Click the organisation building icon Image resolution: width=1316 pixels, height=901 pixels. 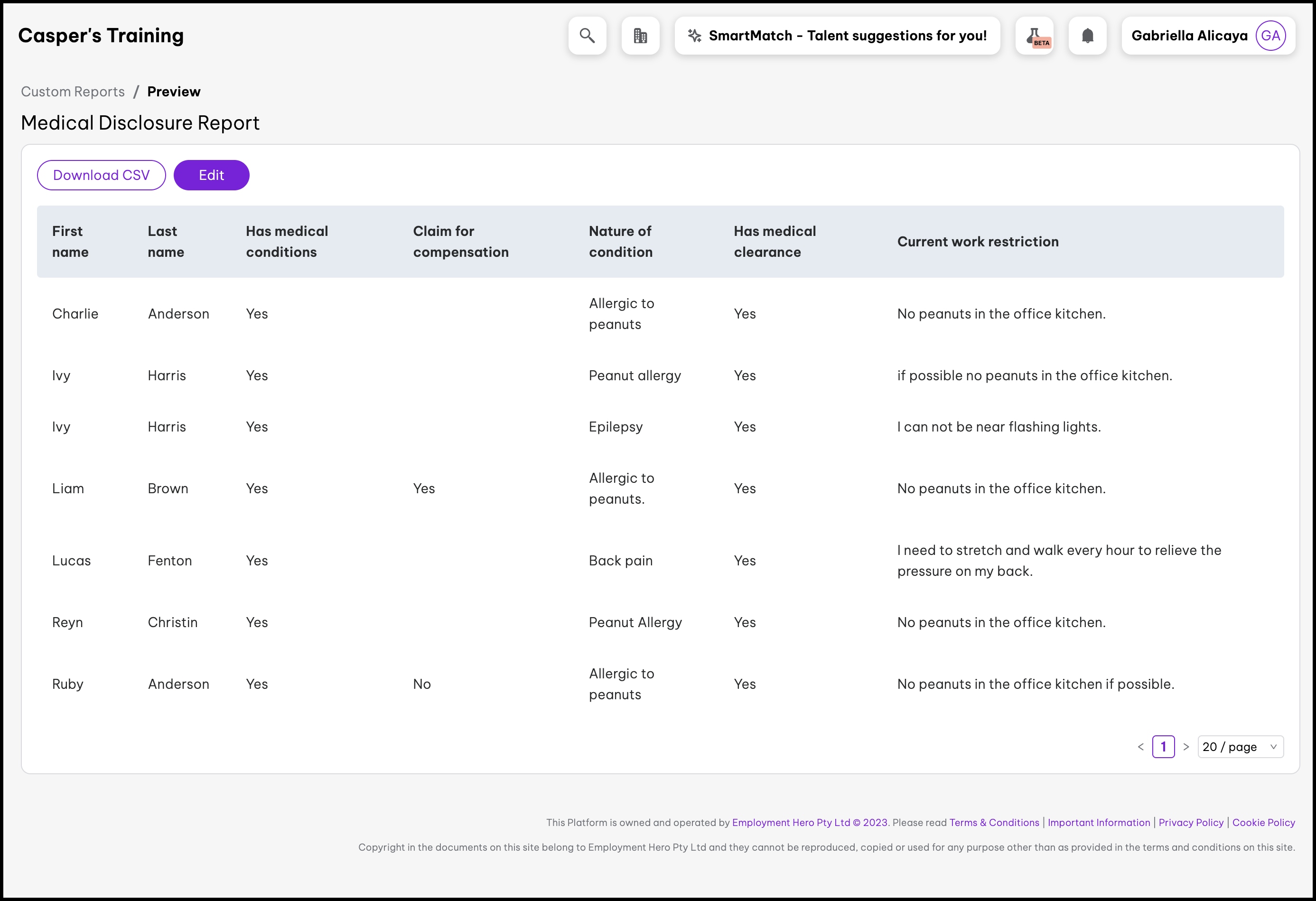coord(640,36)
